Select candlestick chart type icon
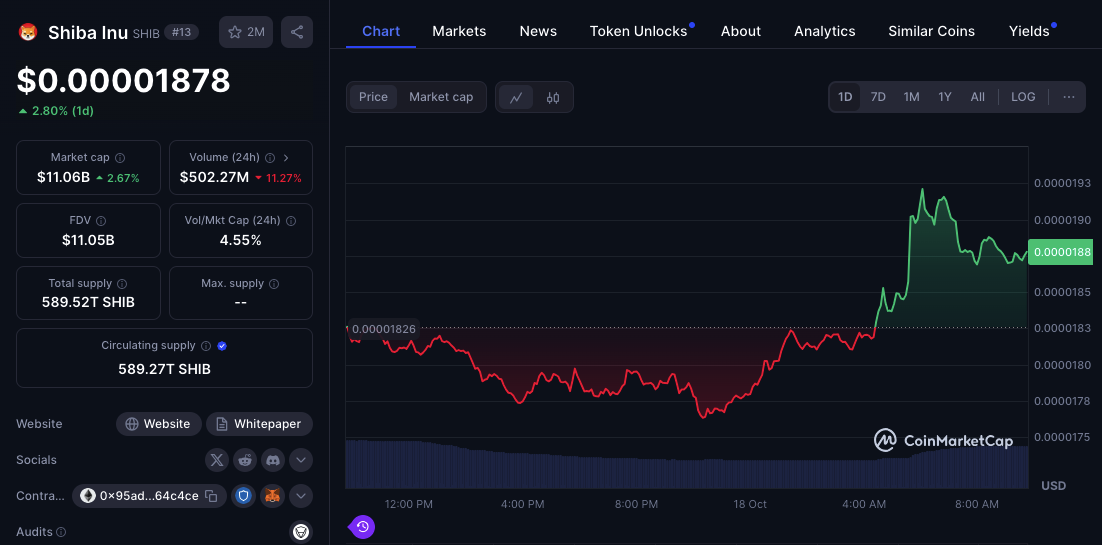The height and width of the screenshot is (545, 1102). coord(553,98)
